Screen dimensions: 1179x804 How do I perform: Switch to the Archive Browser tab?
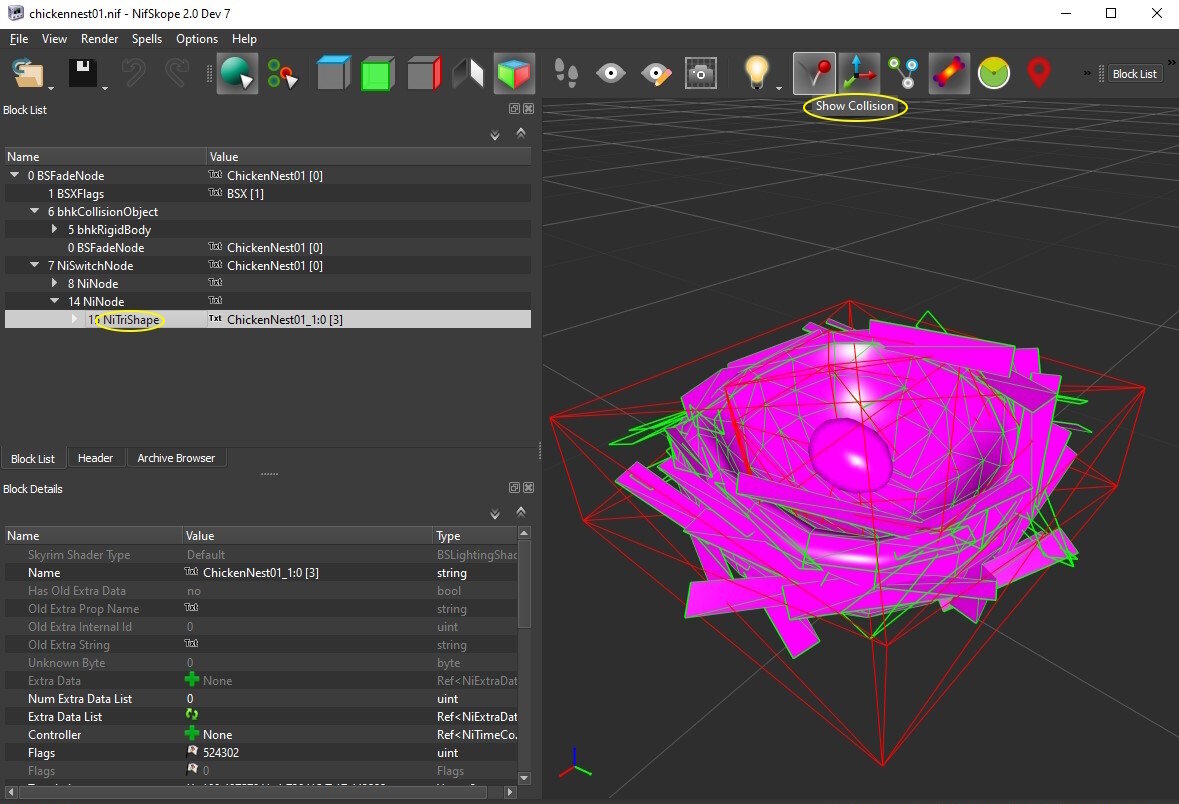pos(176,458)
